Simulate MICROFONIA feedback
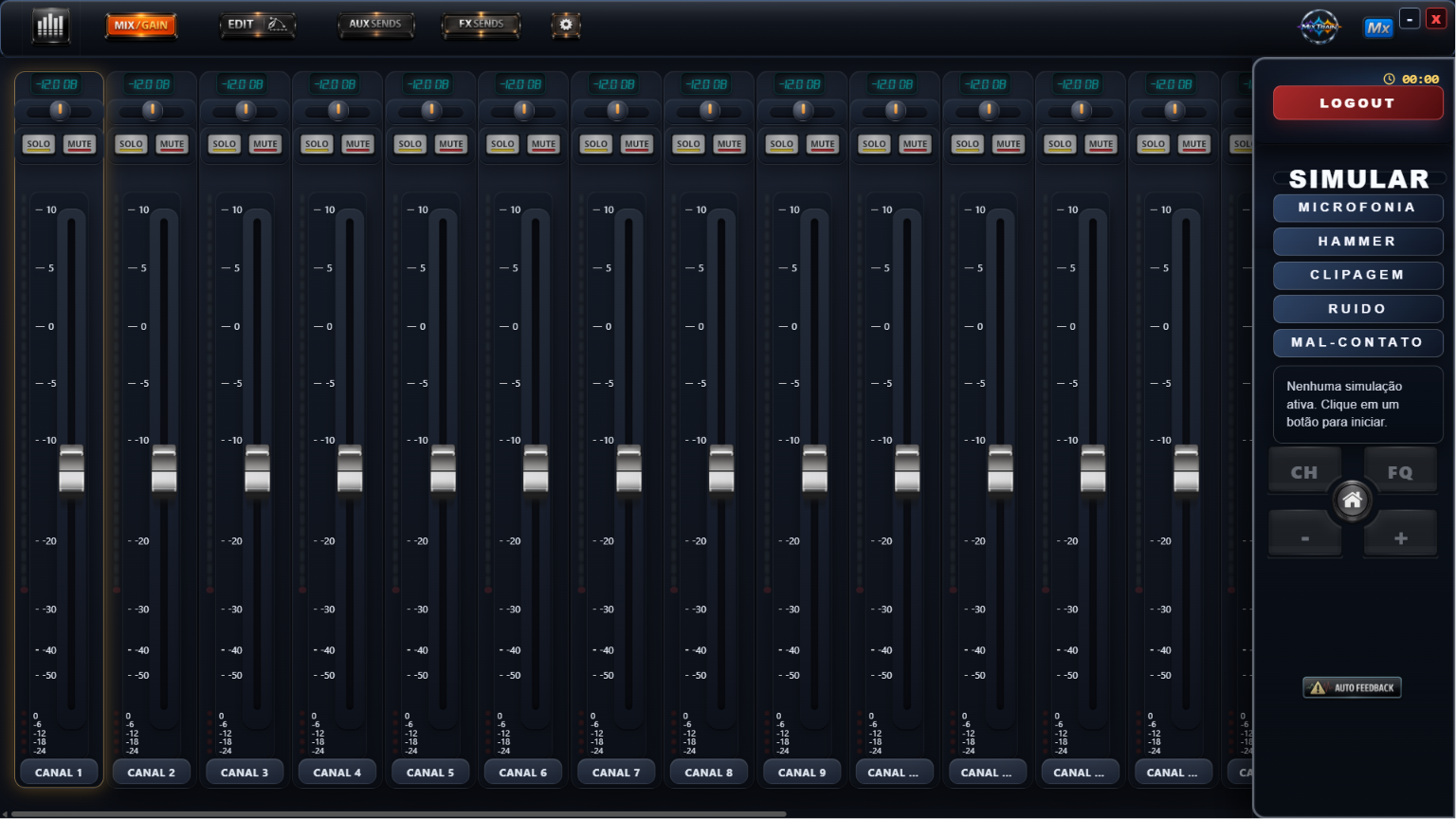 [1357, 208]
